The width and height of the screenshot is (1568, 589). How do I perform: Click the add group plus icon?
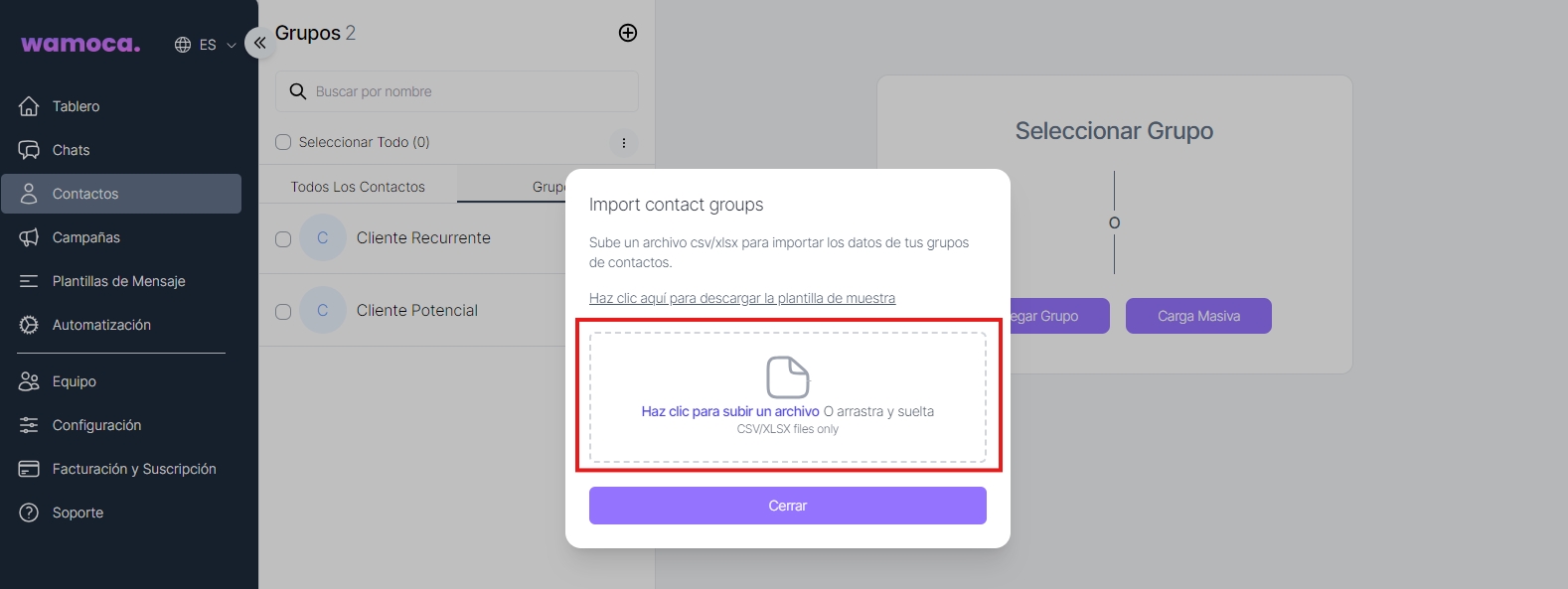628,33
